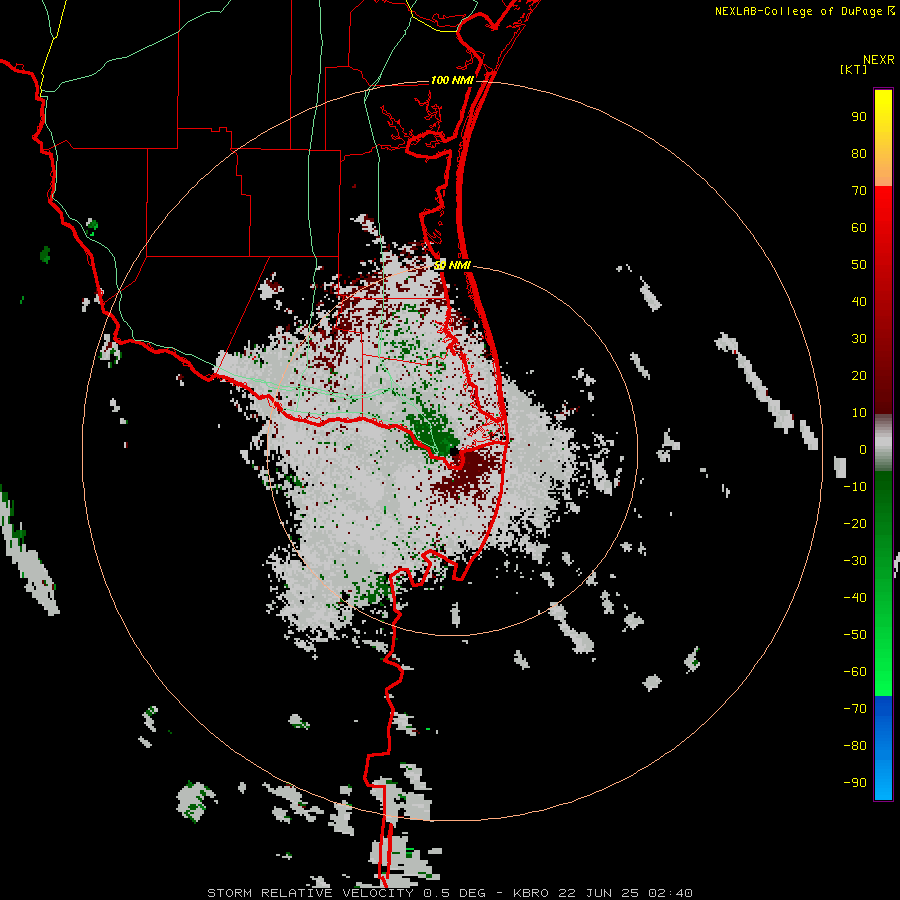Click the 0 value on velocity scale
Screen dimensions: 900x900
tap(863, 450)
